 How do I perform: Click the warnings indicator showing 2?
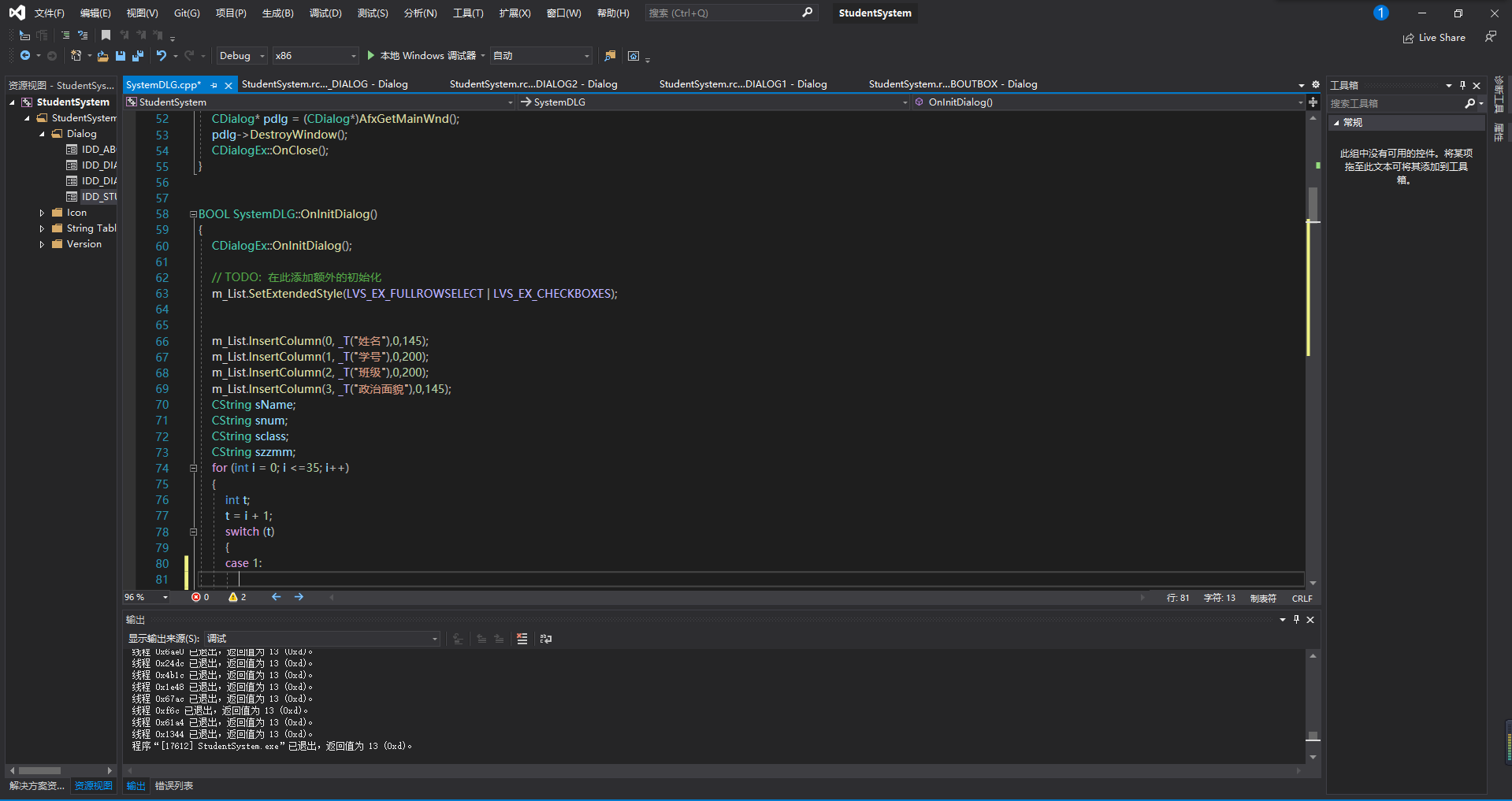(237, 598)
